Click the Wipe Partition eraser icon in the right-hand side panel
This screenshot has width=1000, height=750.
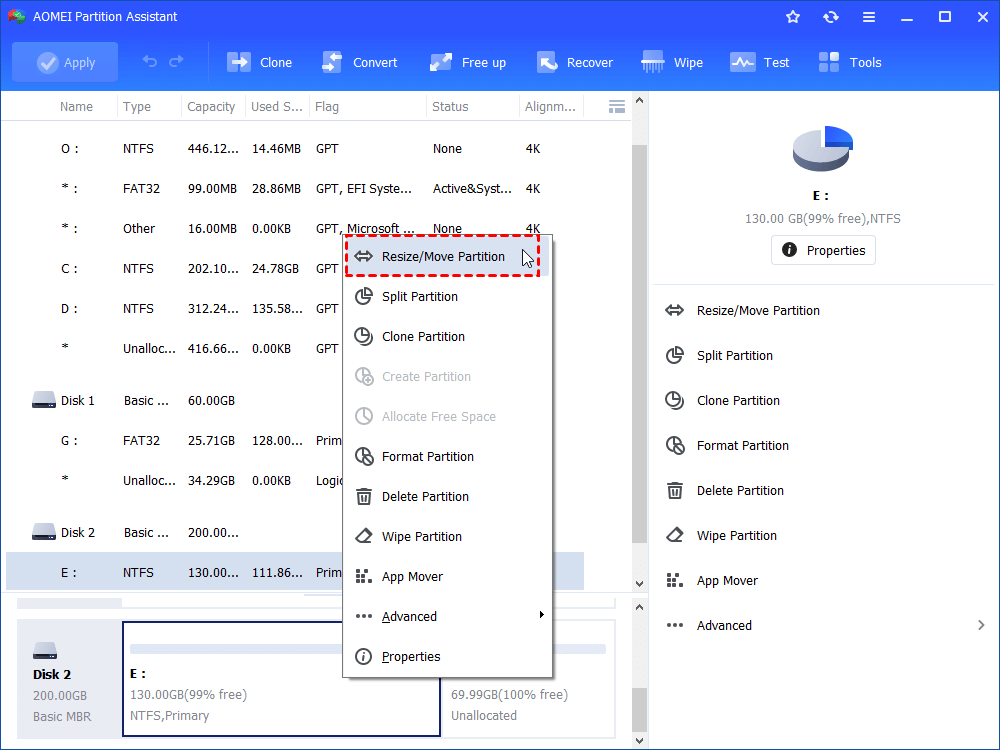coord(675,535)
